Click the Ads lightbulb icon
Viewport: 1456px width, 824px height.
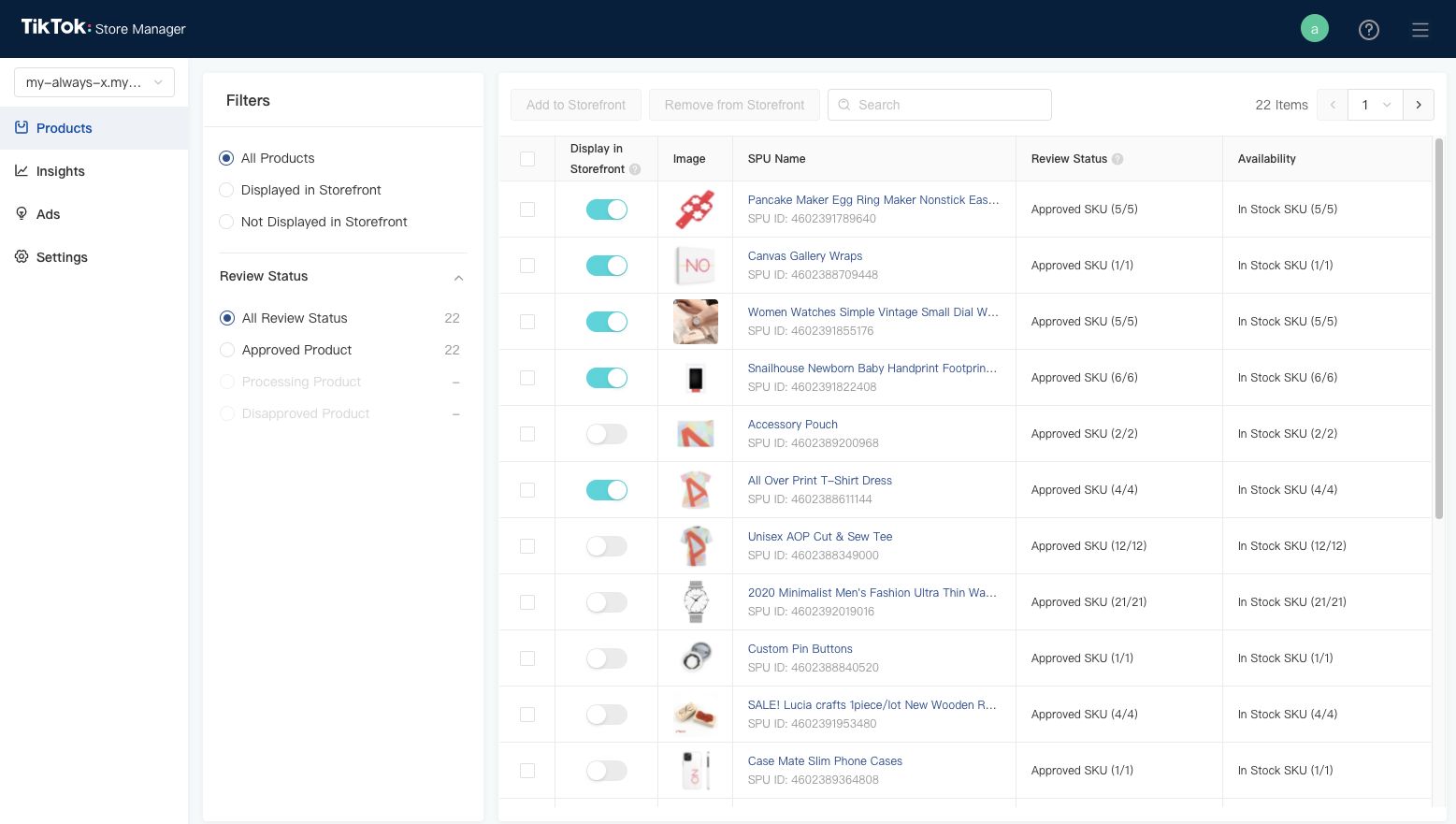click(x=22, y=213)
